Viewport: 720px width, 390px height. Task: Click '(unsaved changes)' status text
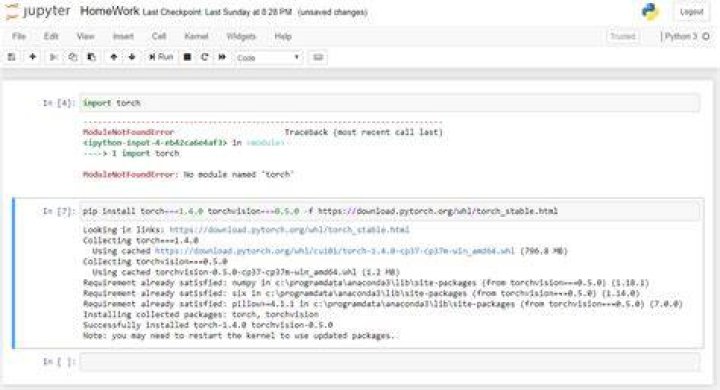tap(333, 12)
